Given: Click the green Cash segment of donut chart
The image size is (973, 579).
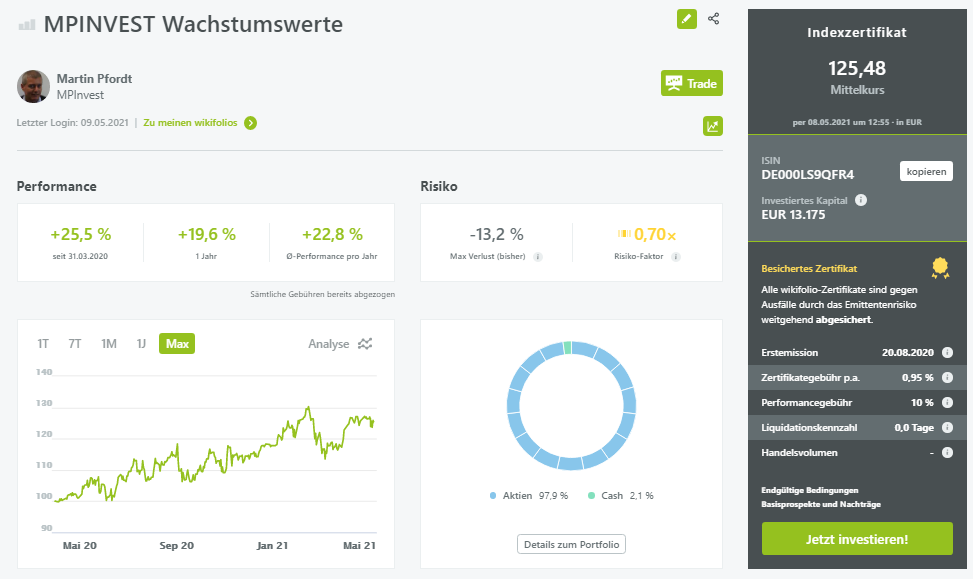Looking at the screenshot, I should [567, 348].
